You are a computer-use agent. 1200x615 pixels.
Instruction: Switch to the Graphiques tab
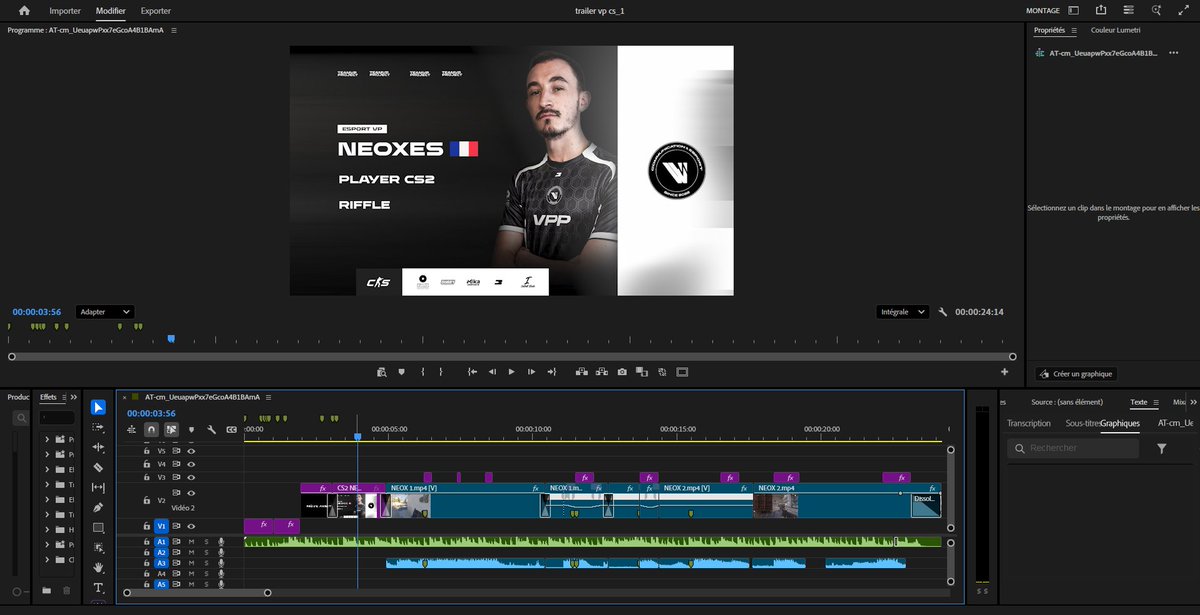tap(1120, 423)
